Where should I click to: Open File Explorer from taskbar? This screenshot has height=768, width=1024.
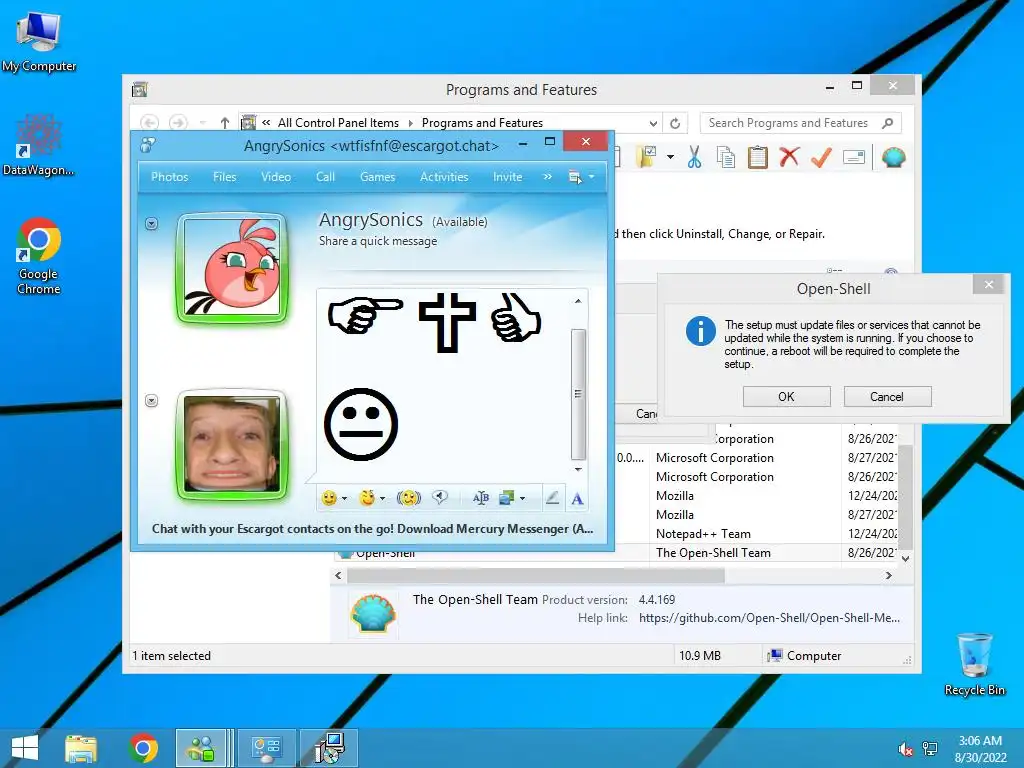pyautogui.click(x=81, y=748)
